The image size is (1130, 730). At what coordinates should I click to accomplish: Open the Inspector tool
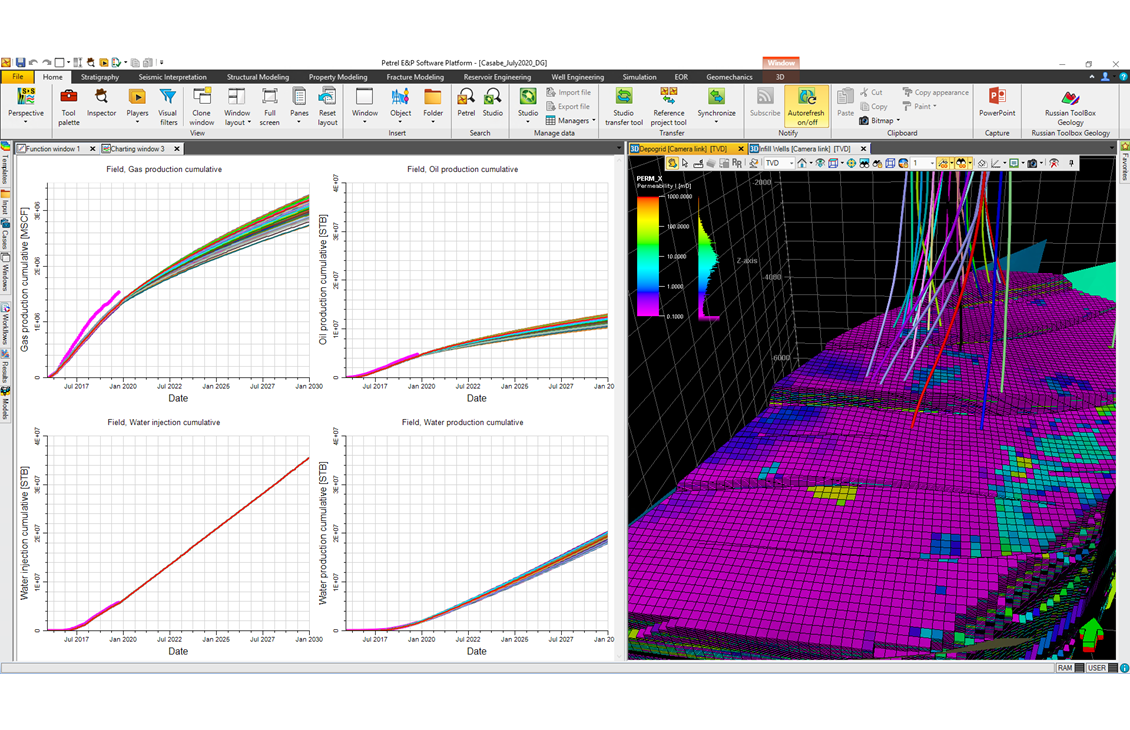(101, 105)
